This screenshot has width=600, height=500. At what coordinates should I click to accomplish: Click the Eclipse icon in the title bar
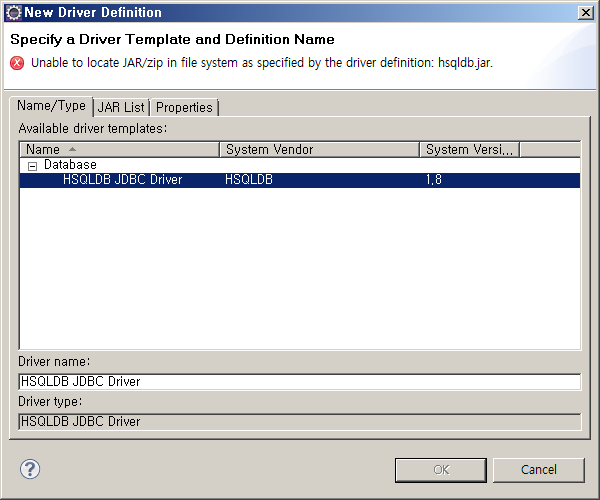coord(13,13)
